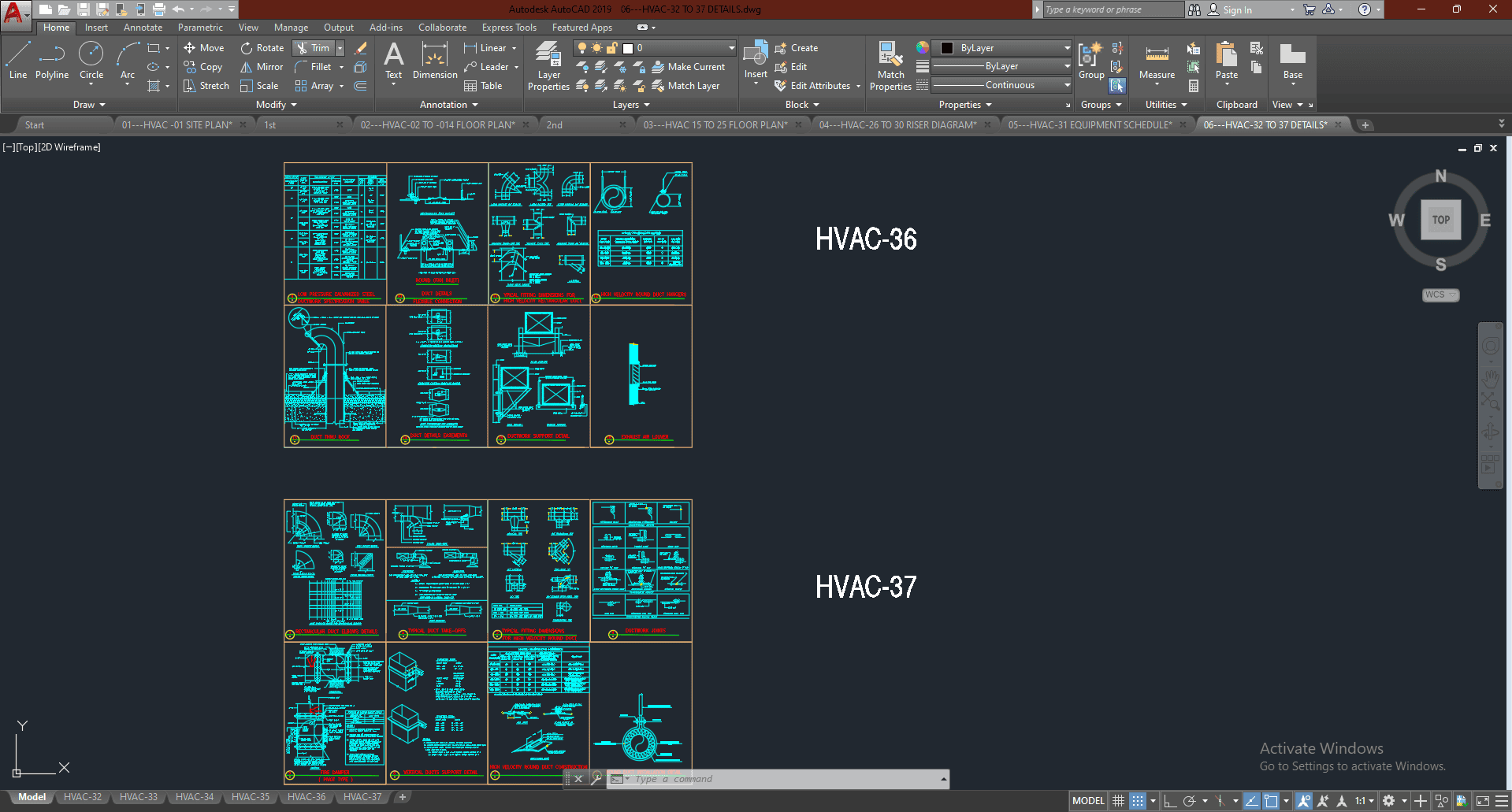The height and width of the screenshot is (812, 1512).
Task: Select the Measure utility
Action: pos(1157,61)
